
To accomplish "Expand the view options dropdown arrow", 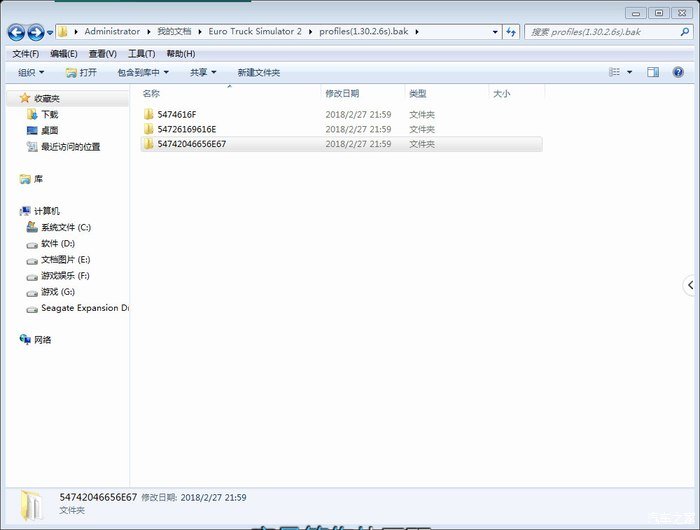I will (x=629, y=72).
